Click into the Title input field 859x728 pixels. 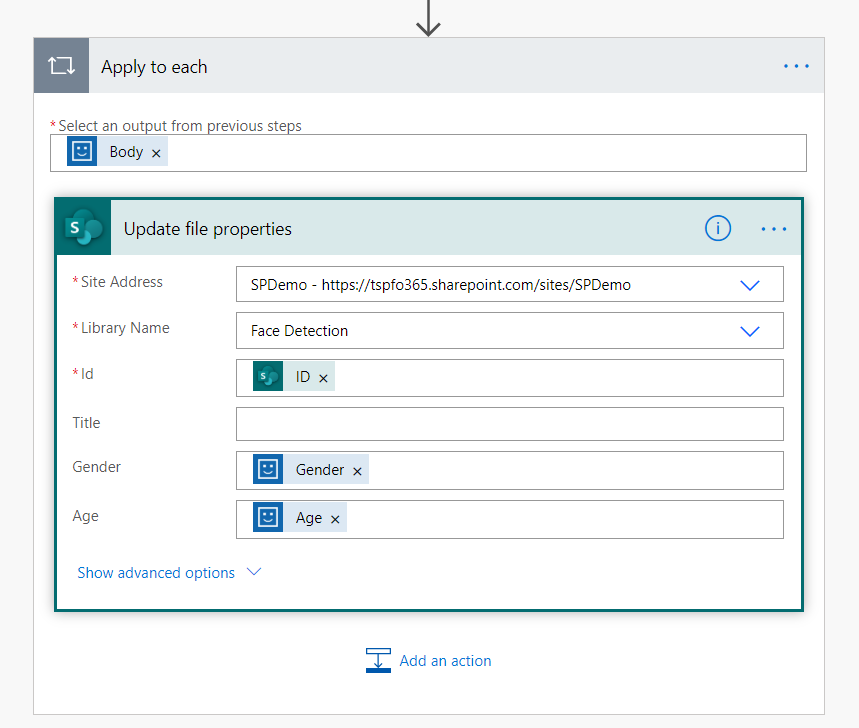510,424
